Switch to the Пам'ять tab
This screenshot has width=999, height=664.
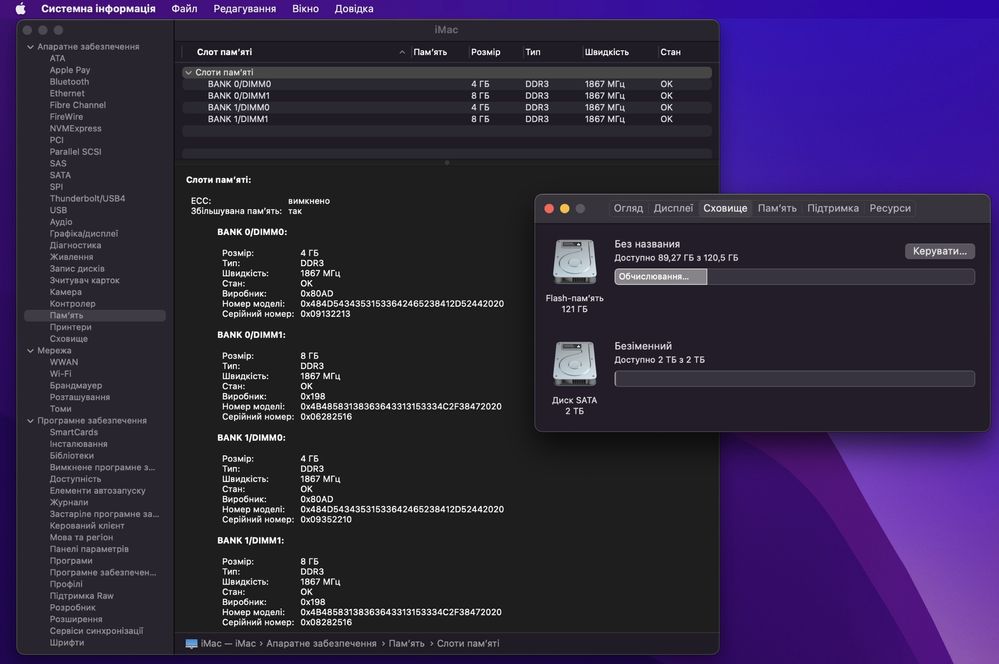click(777, 208)
